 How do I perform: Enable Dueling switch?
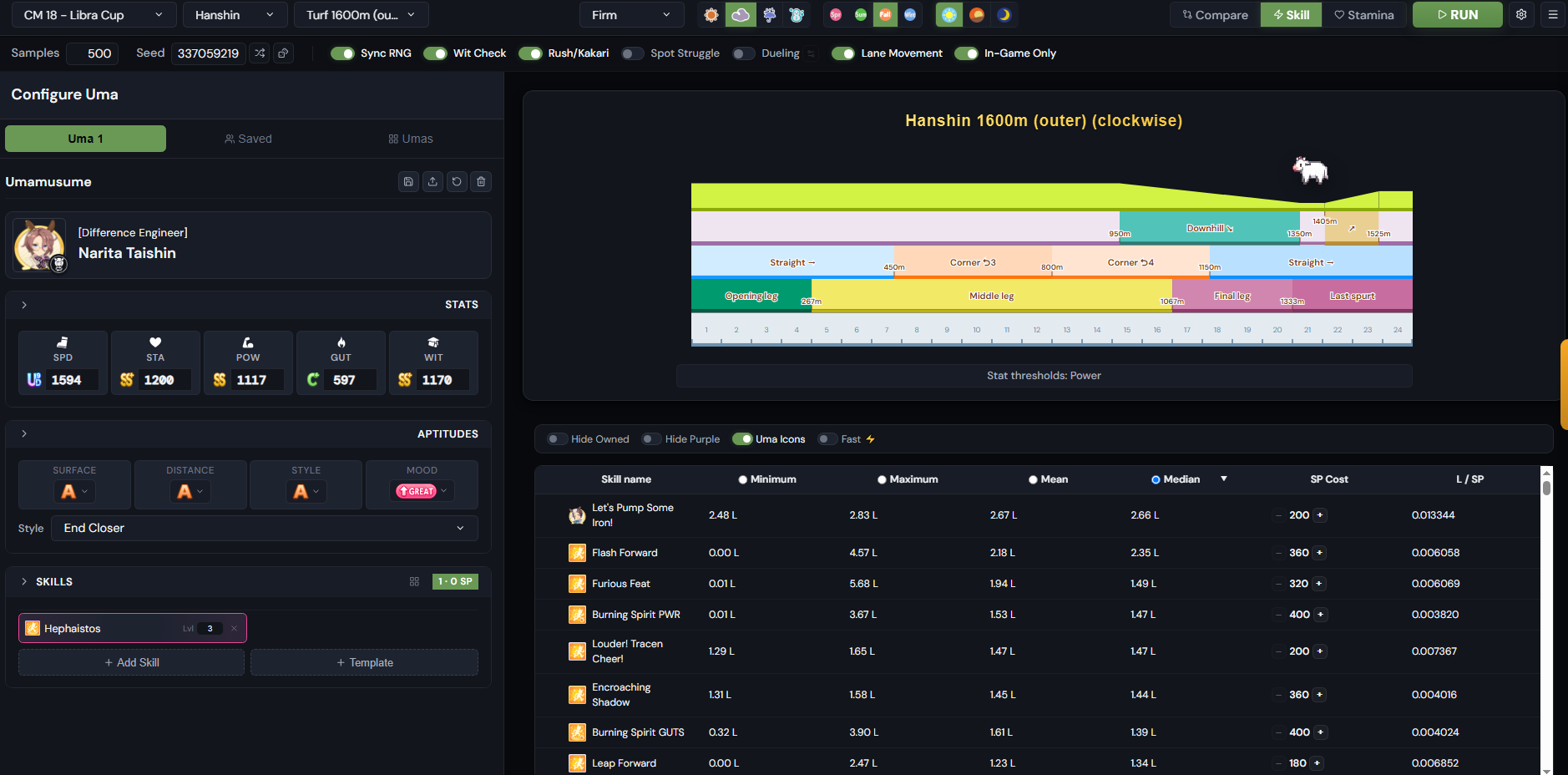click(744, 53)
